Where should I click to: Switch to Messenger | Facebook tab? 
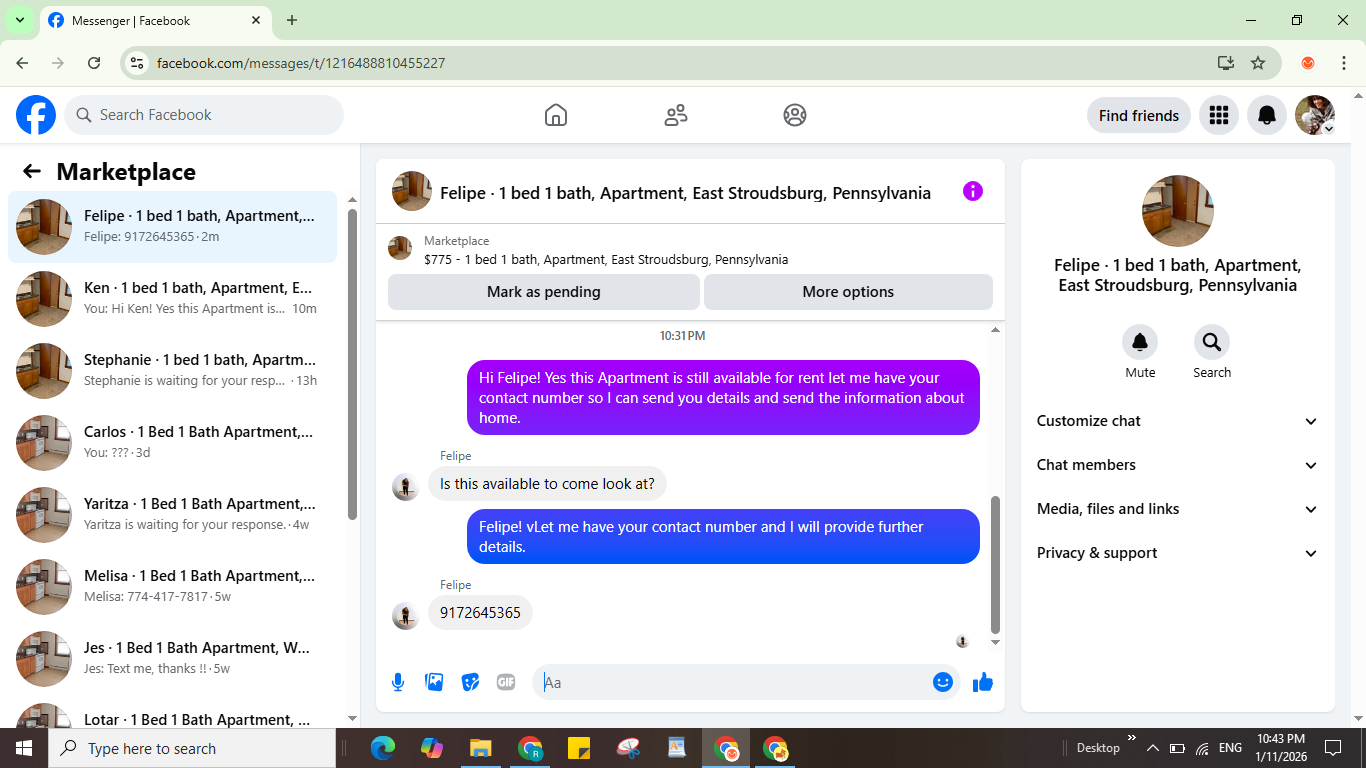pyautogui.click(x=155, y=20)
